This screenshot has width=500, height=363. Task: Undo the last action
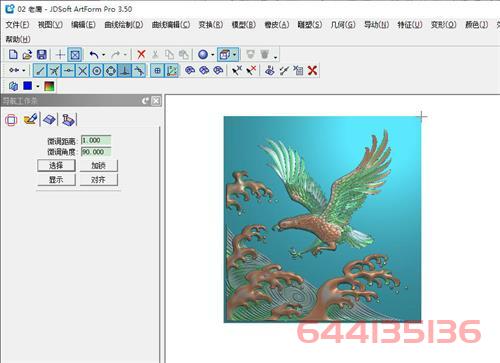[94, 55]
